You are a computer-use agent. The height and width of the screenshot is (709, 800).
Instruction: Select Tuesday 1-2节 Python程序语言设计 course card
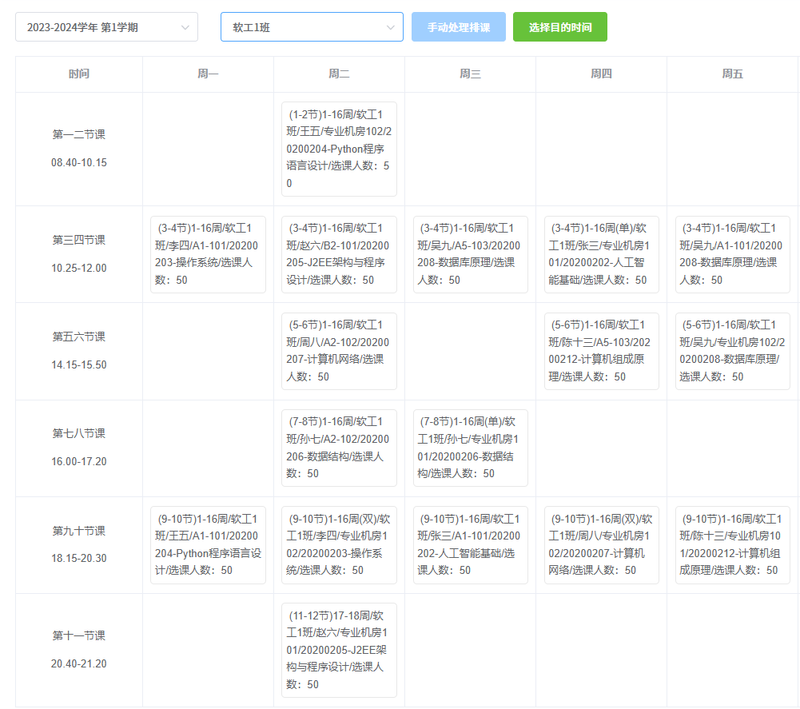[x=339, y=149]
